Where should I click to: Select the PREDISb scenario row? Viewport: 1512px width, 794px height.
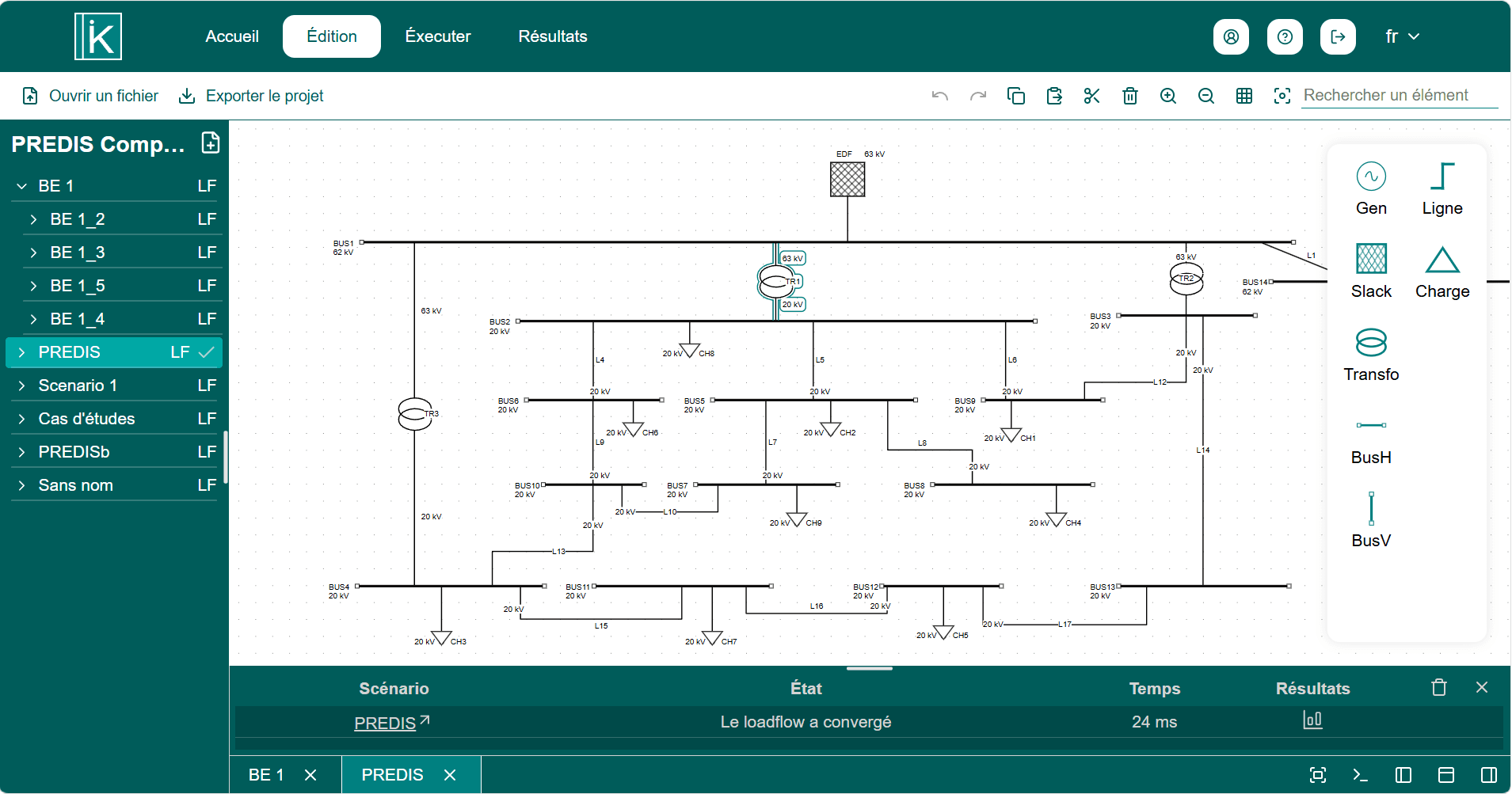115,452
